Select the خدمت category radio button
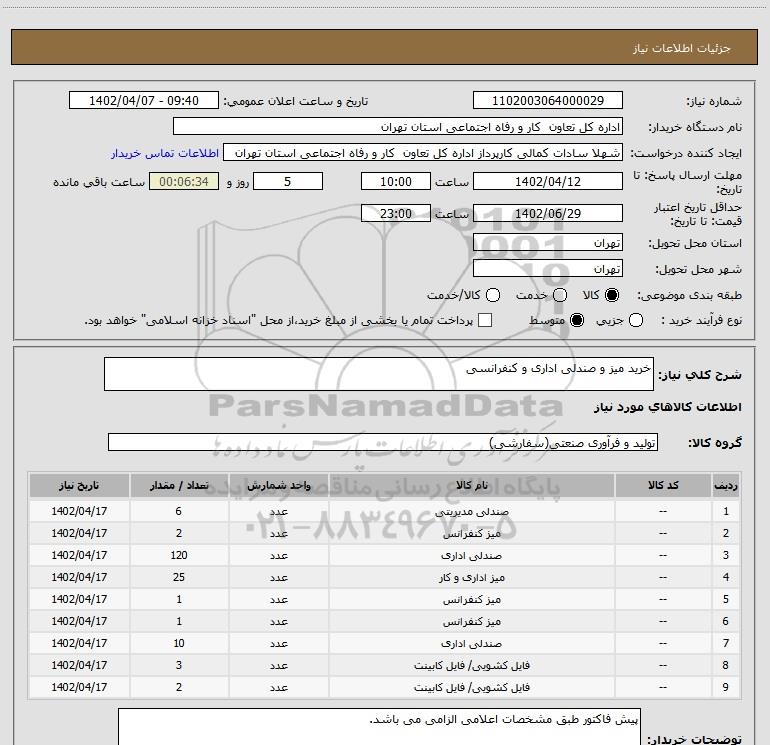Viewport: 770px width, 745px height. point(560,295)
